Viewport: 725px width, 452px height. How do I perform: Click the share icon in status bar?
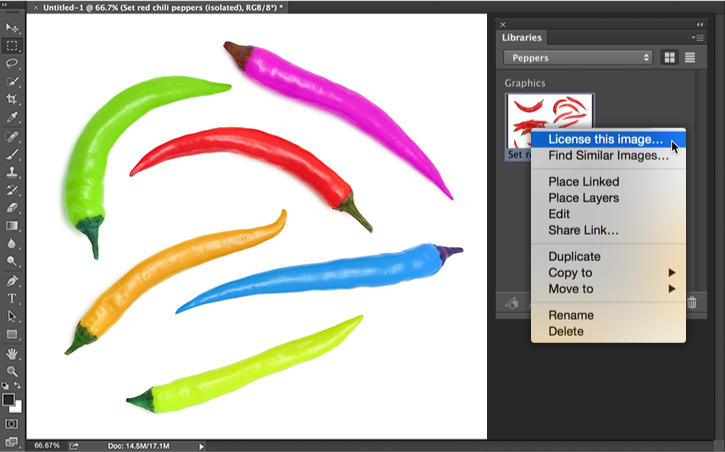74,446
